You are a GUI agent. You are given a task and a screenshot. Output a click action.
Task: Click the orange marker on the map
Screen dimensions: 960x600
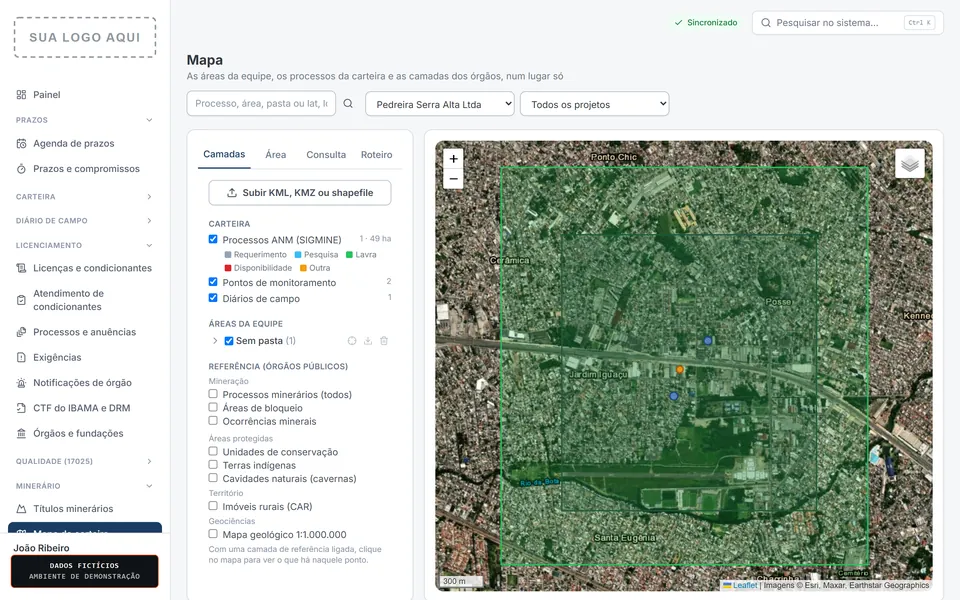click(x=680, y=369)
